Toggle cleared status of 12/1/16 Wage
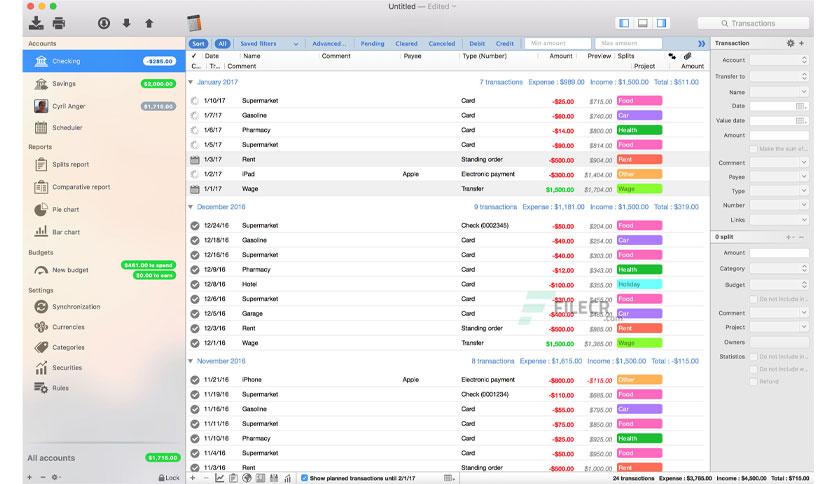 (195, 343)
